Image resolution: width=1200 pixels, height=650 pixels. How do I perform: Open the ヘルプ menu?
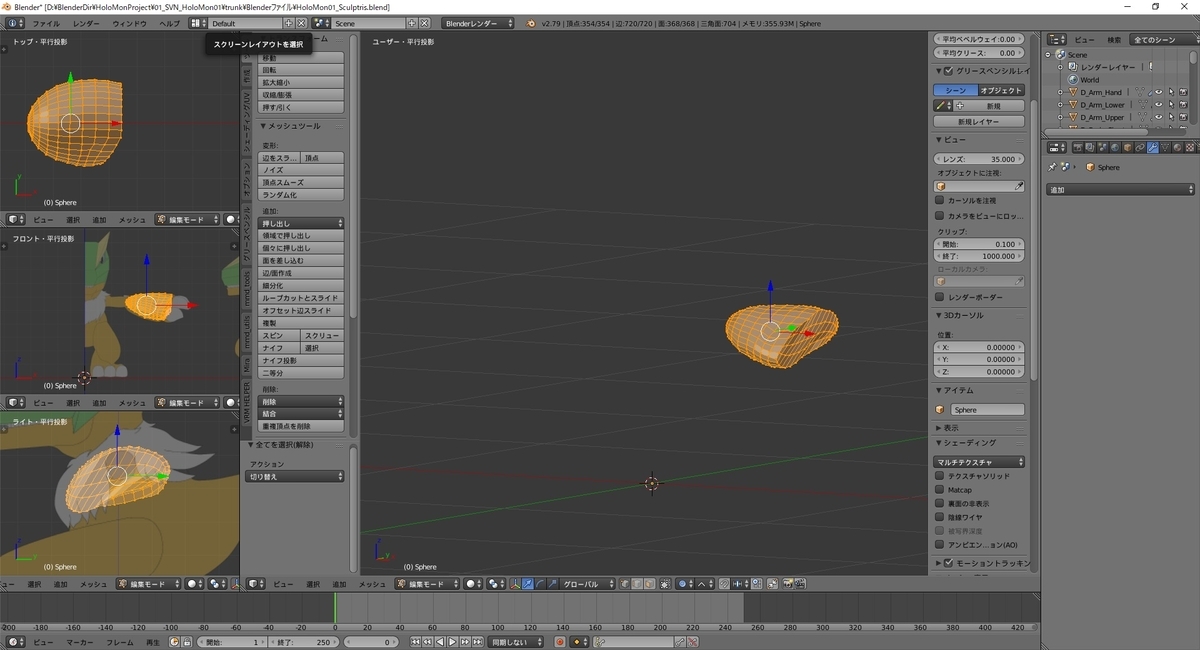tap(170, 22)
